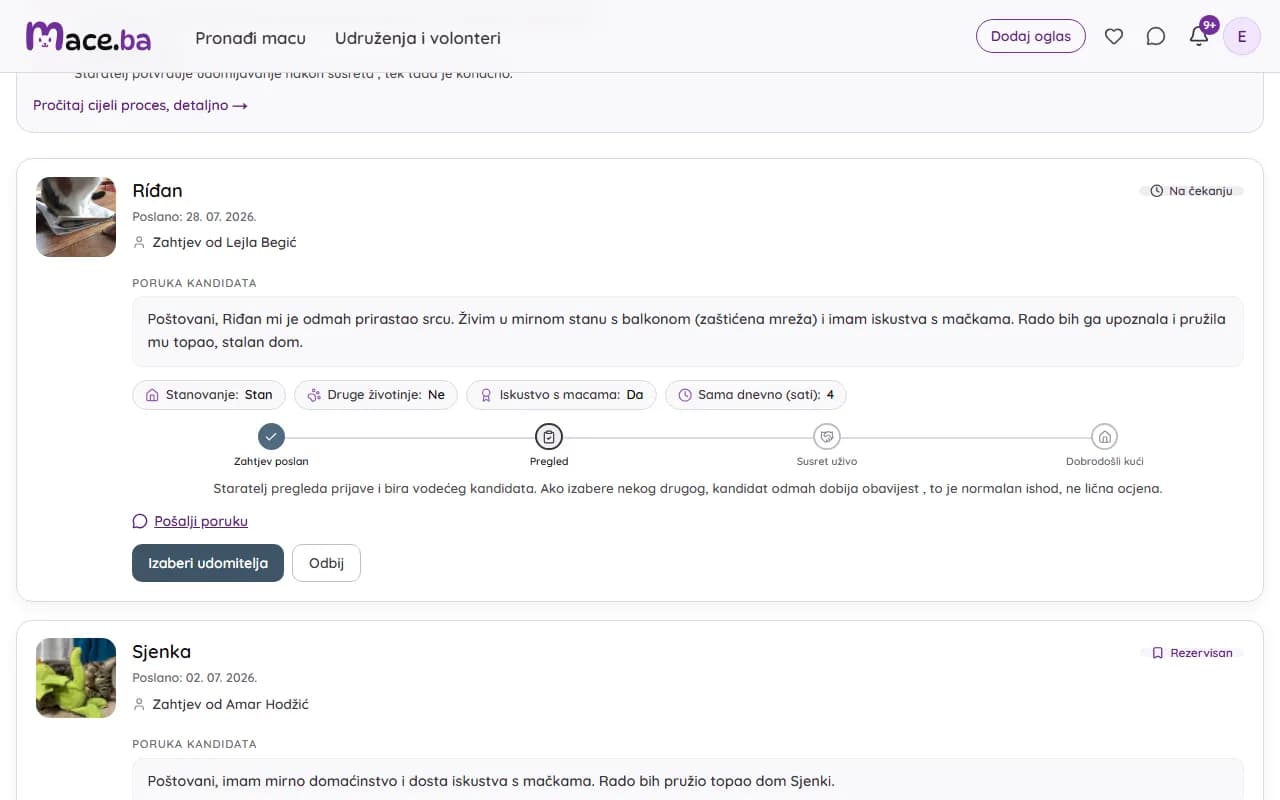This screenshot has width=1280, height=800.
Task: Click the house icon in 'Stanovanje: Stan' chip
Action: 152,395
